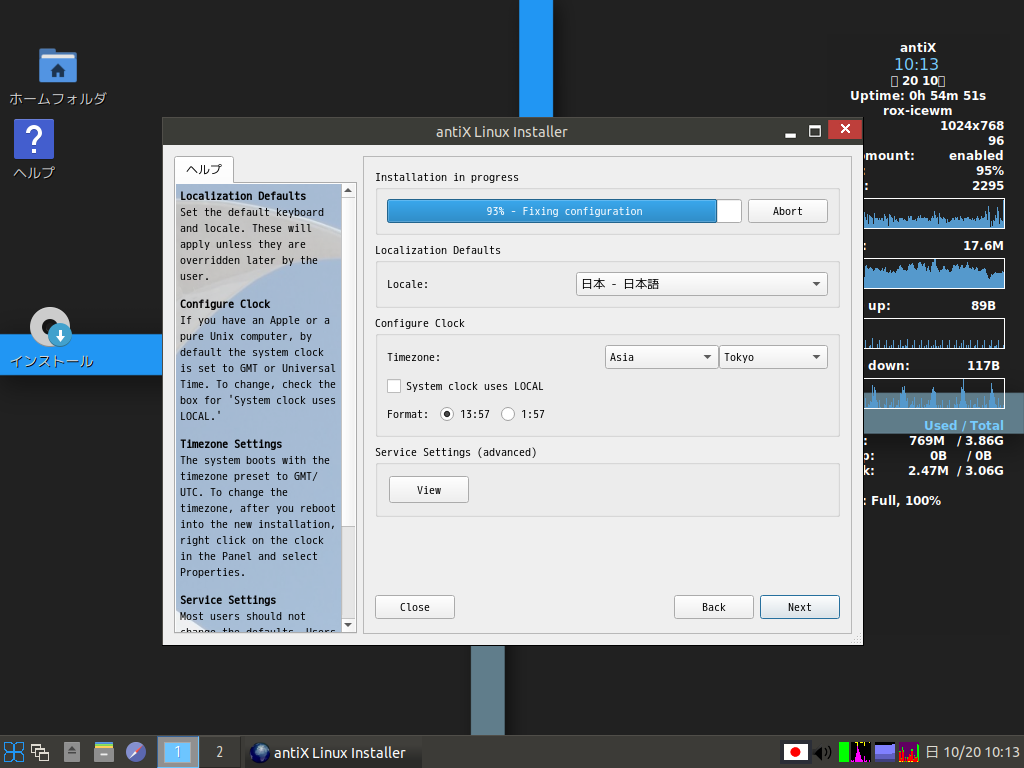Select the ヘルプ tab in the installer
This screenshot has width=1024, height=768.
[x=204, y=170]
